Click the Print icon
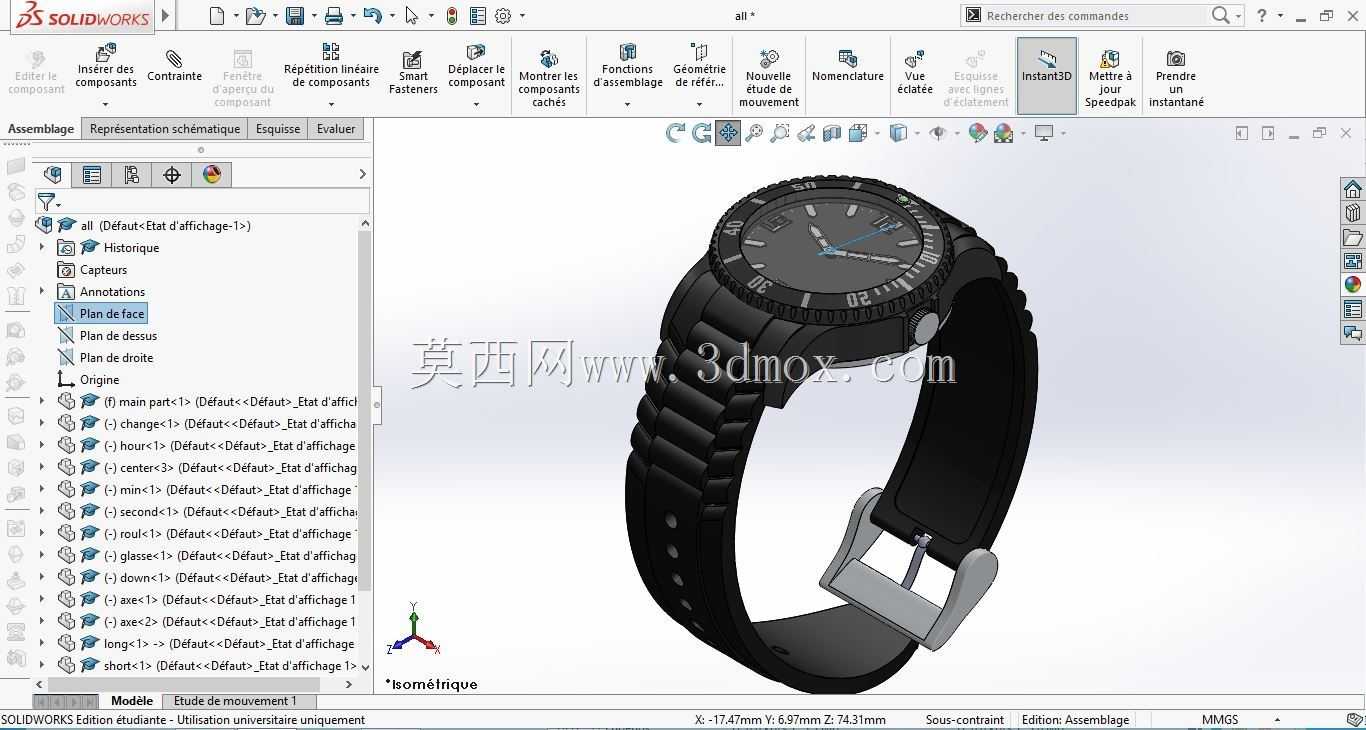 click(334, 16)
